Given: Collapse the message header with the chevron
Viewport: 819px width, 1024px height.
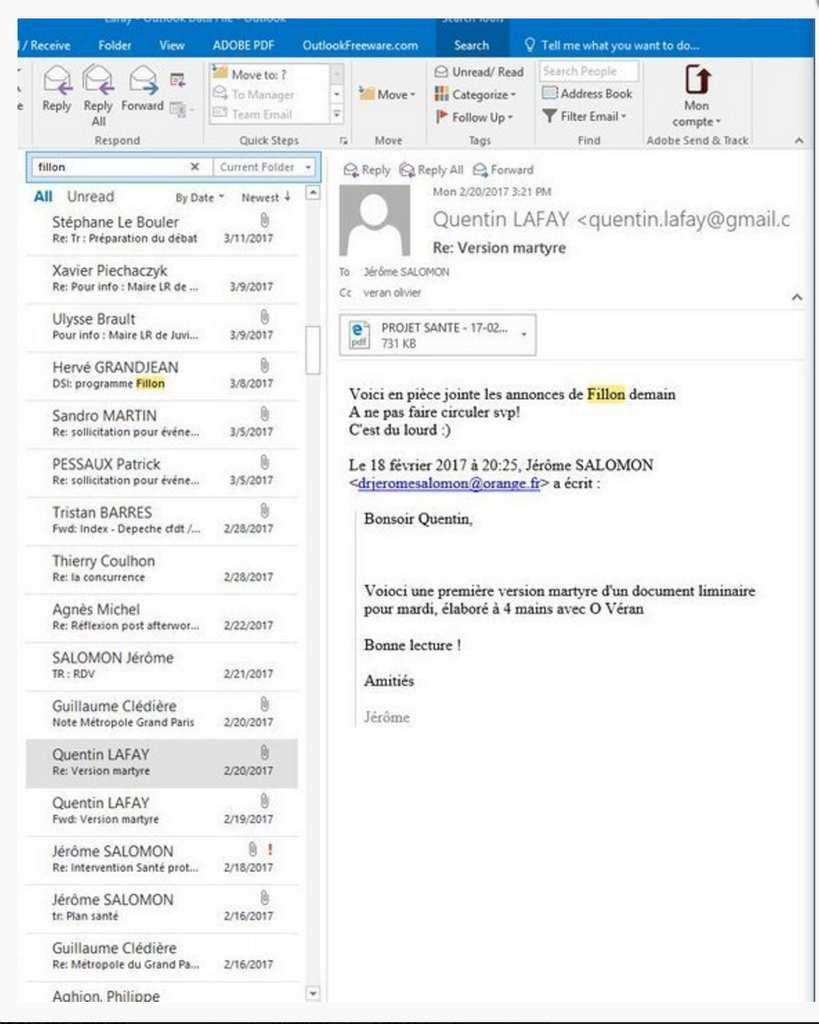Looking at the screenshot, I should coord(797,297).
